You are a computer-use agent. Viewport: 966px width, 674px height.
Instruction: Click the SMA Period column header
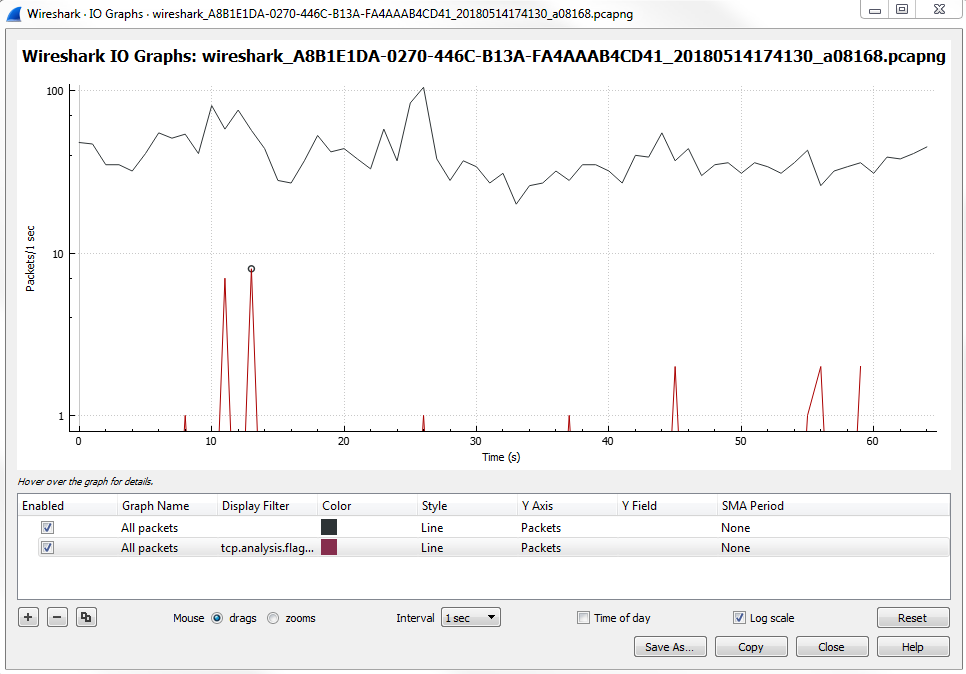click(x=833, y=505)
